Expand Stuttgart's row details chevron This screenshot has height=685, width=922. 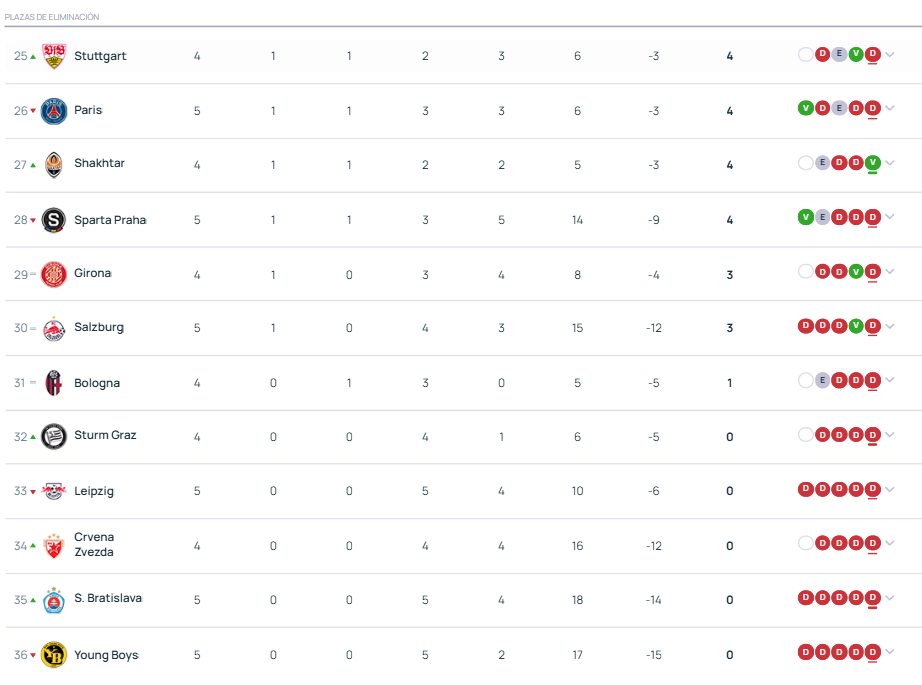tap(890, 55)
